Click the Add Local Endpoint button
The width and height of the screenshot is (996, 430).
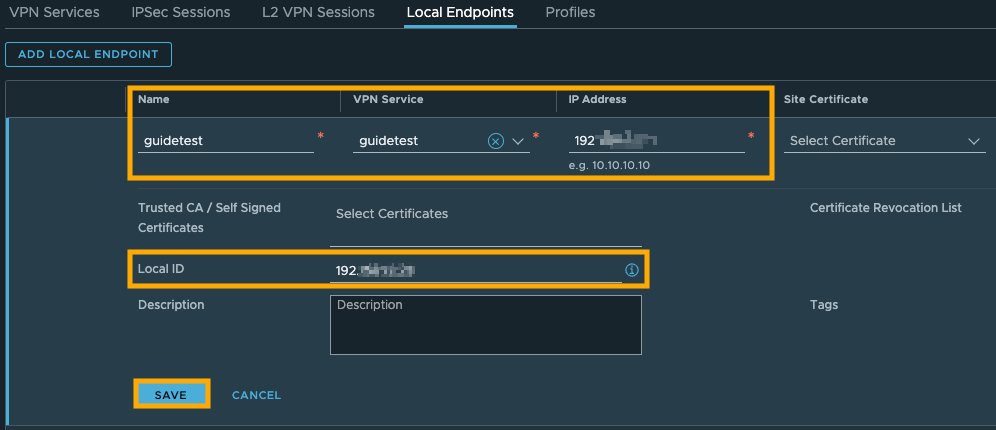tap(88, 55)
